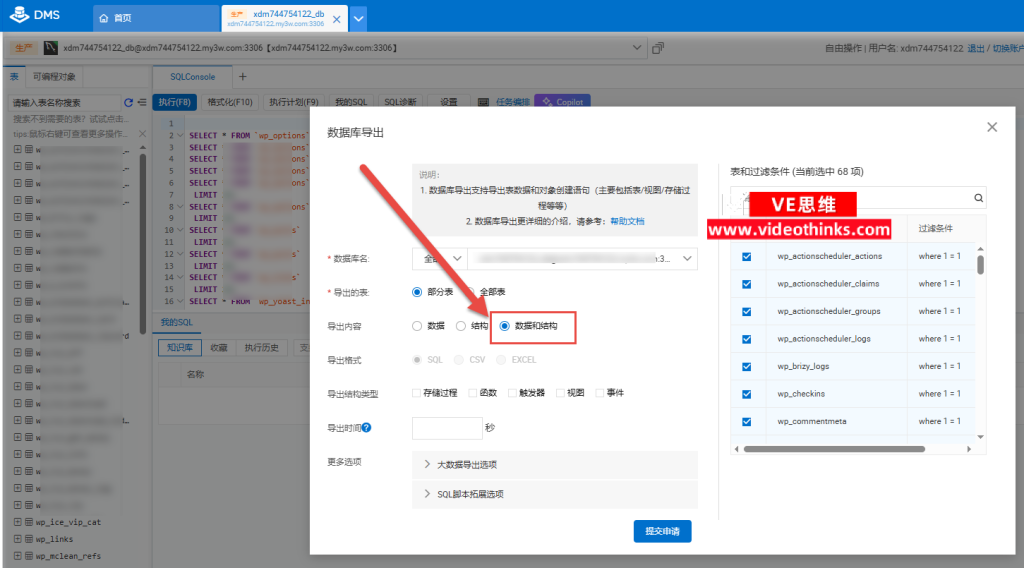The height and width of the screenshot is (568, 1024).
Task: Open the SQLConsole tab
Action: point(192,76)
